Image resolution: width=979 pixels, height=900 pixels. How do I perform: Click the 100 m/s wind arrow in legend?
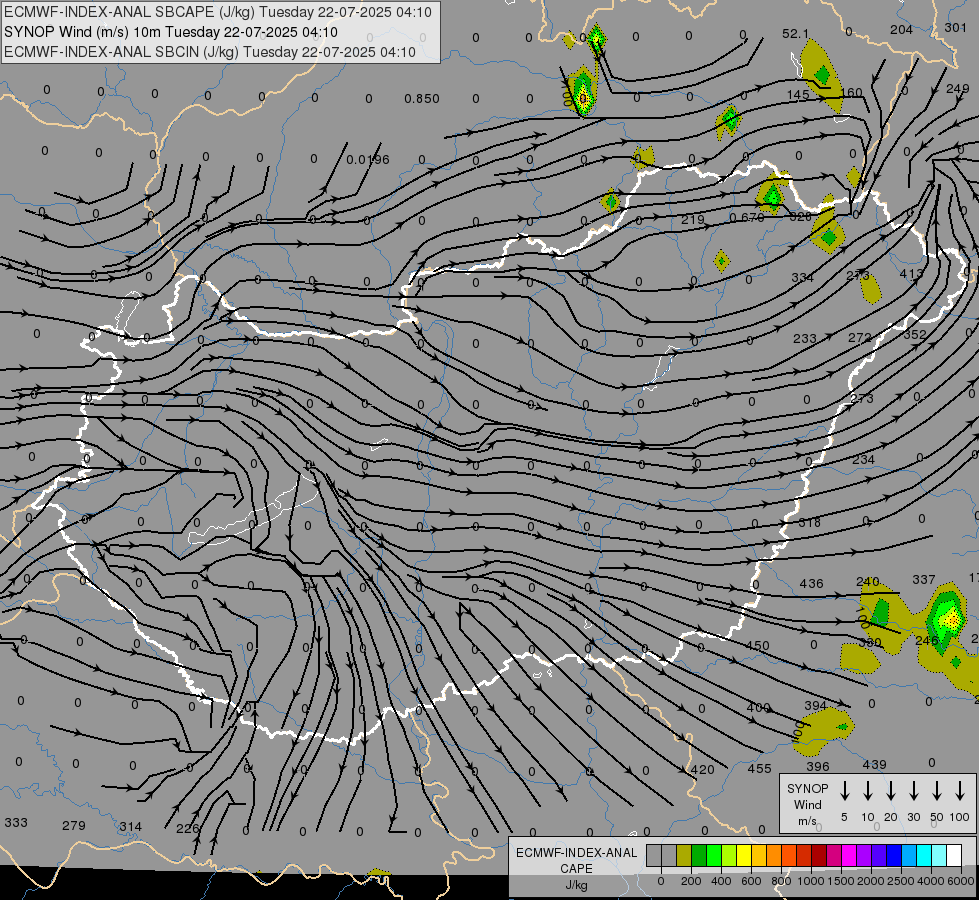(x=960, y=791)
